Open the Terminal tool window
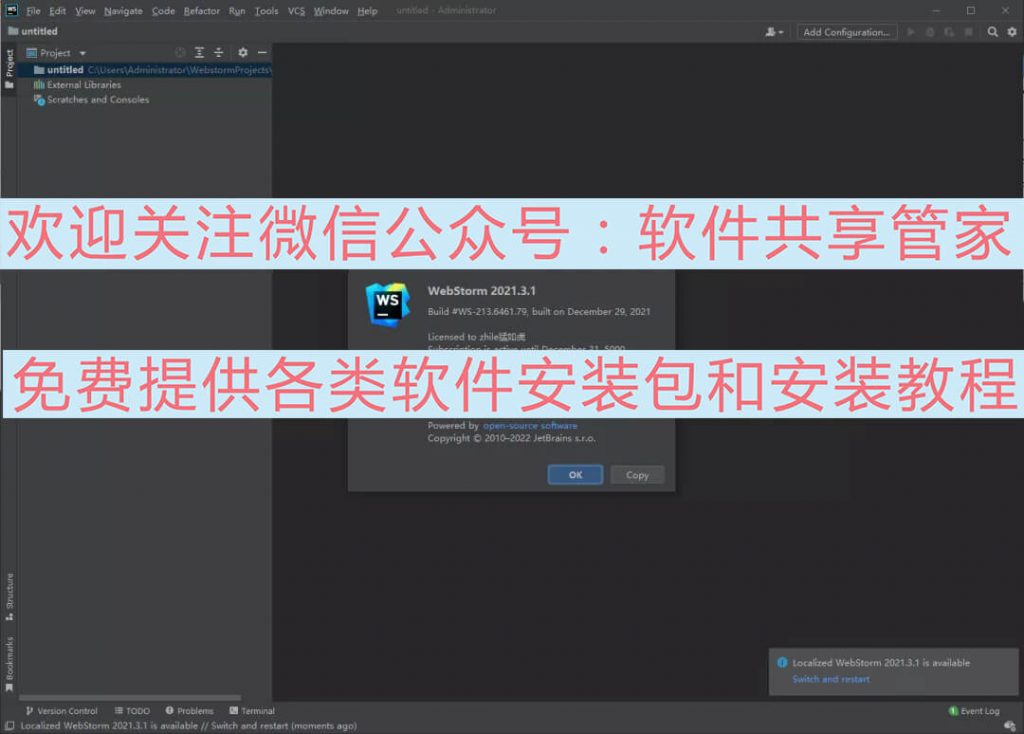The width and height of the screenshot is (1024, 734). [252, 710]
